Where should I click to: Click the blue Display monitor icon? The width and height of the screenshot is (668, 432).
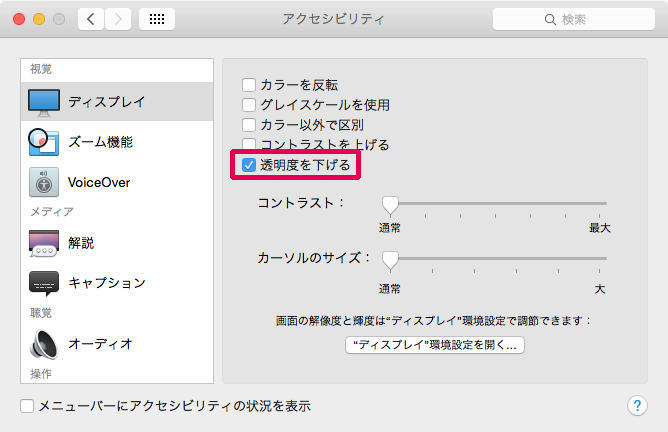click(44, 102)
